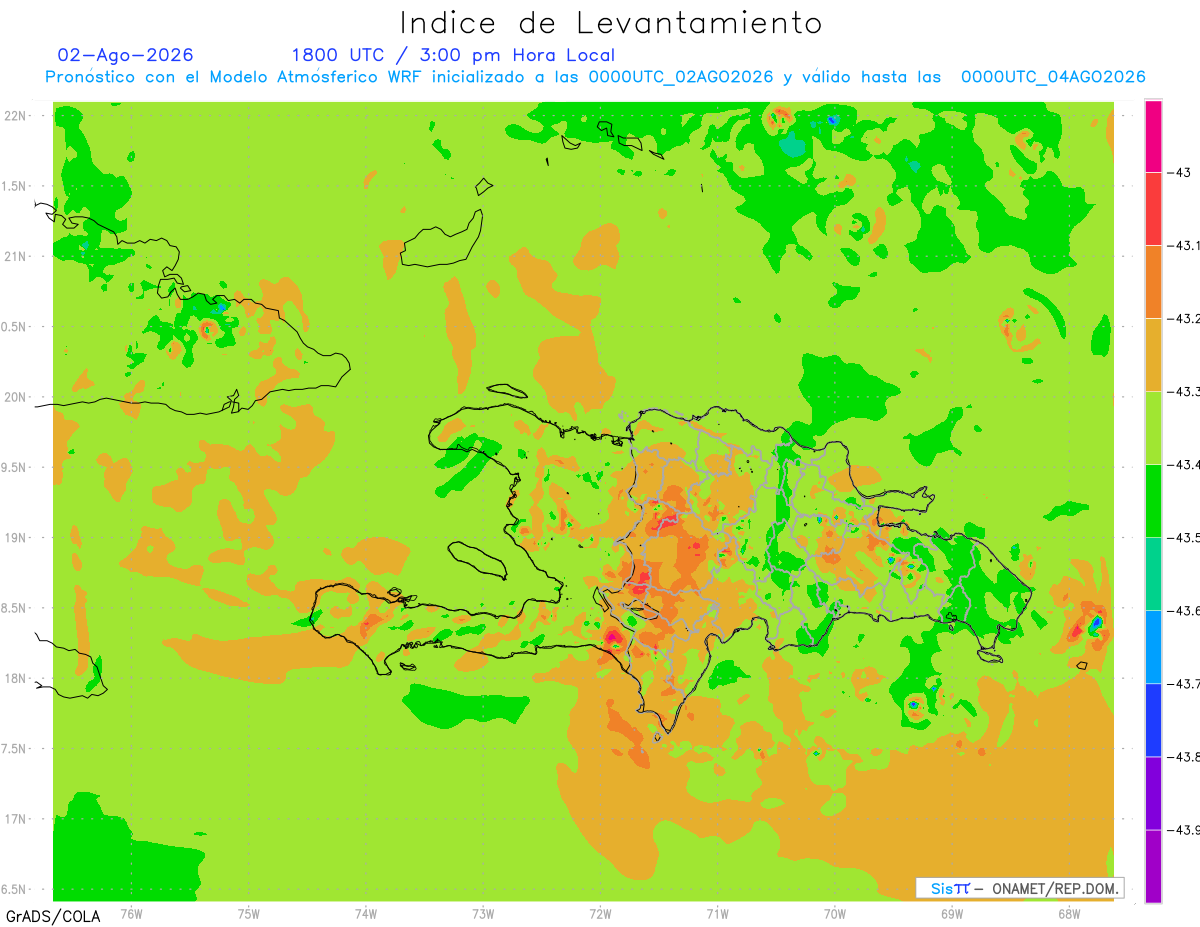
Task: Click the '74W' longitude label
Action: (x=366, y=914)
